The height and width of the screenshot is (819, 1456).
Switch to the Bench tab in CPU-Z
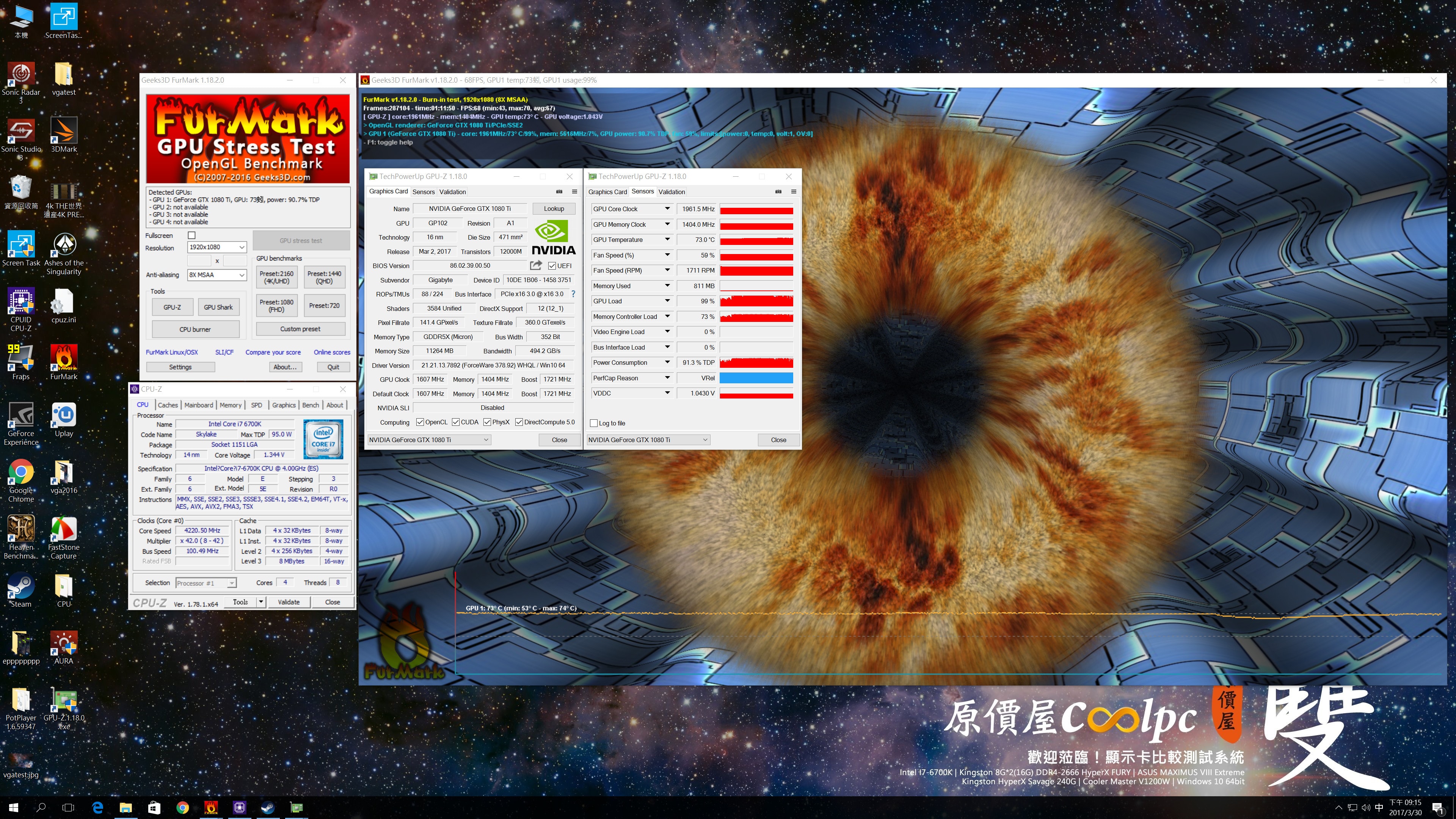pos(310,405)
